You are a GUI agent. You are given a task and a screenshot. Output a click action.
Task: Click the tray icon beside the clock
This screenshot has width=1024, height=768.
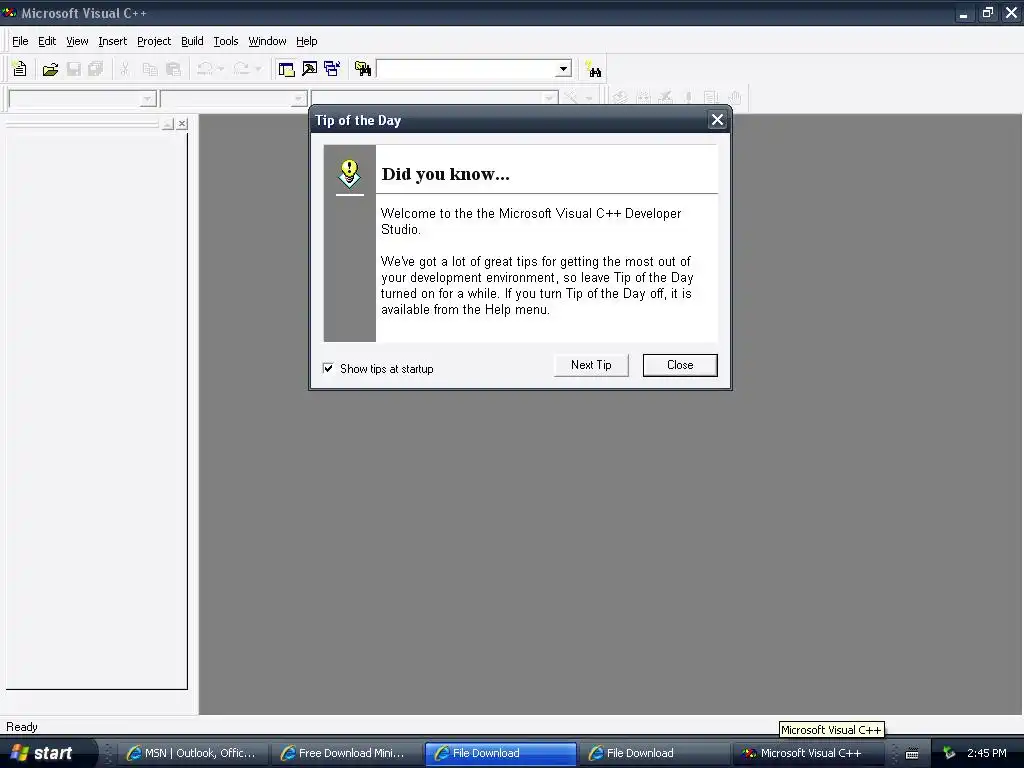950,753
